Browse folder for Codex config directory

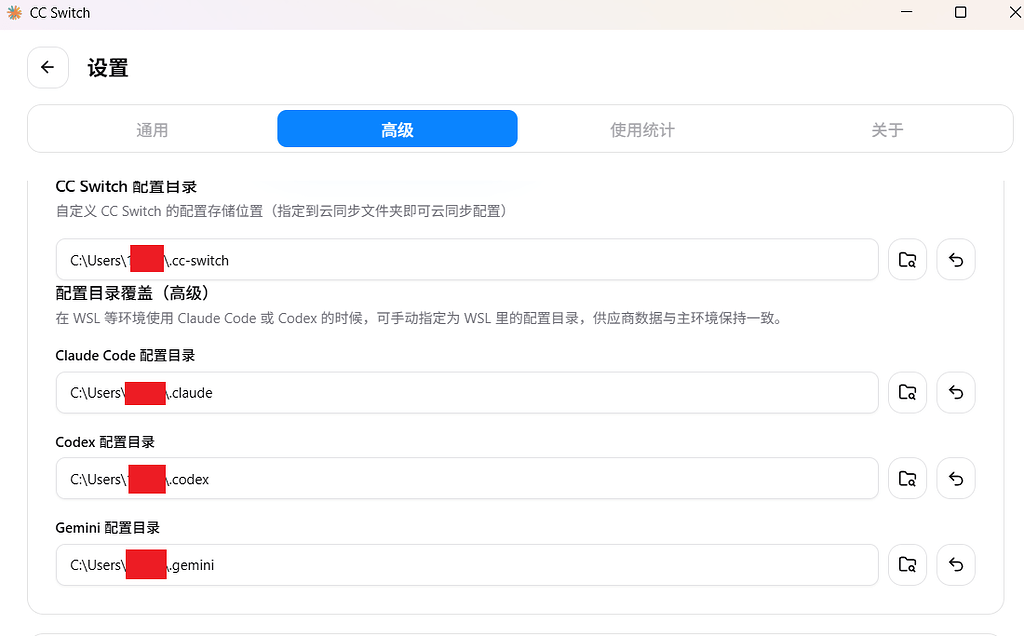[x=907, y=479]
